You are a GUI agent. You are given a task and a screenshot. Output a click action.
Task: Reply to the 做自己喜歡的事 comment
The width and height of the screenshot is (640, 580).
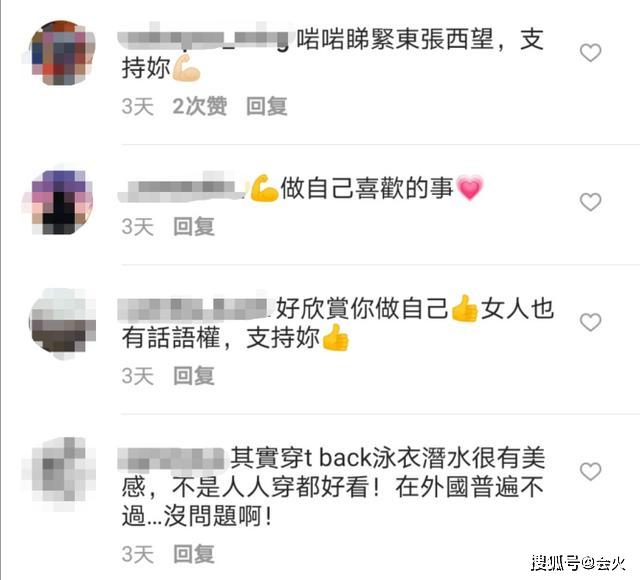[x=193, y=226]
